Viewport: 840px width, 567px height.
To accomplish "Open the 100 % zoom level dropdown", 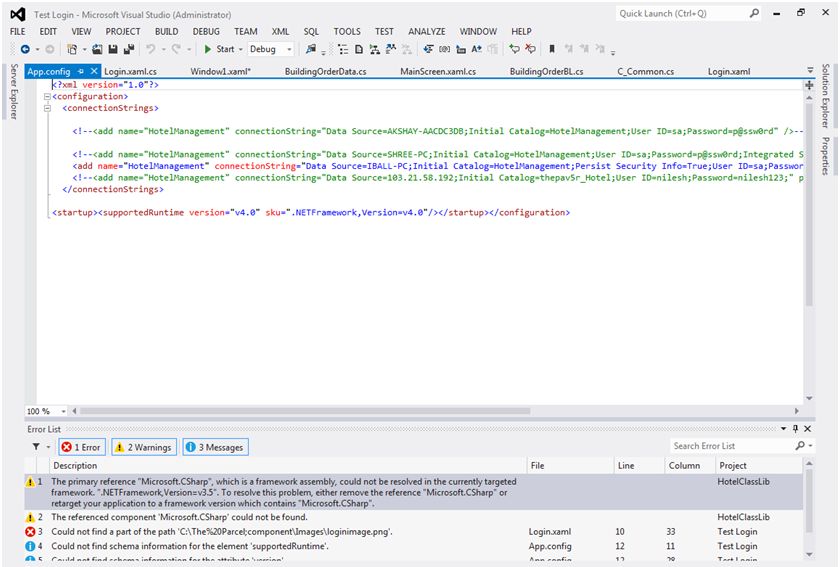I will (62, 411).
